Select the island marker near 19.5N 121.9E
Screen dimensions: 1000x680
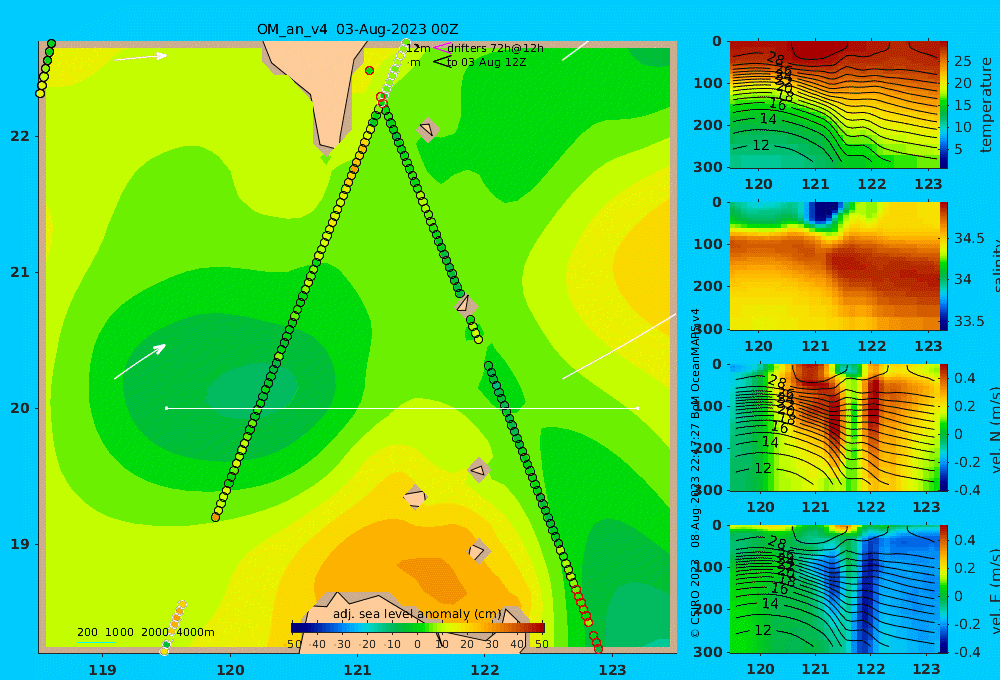(x=478, y=471)
